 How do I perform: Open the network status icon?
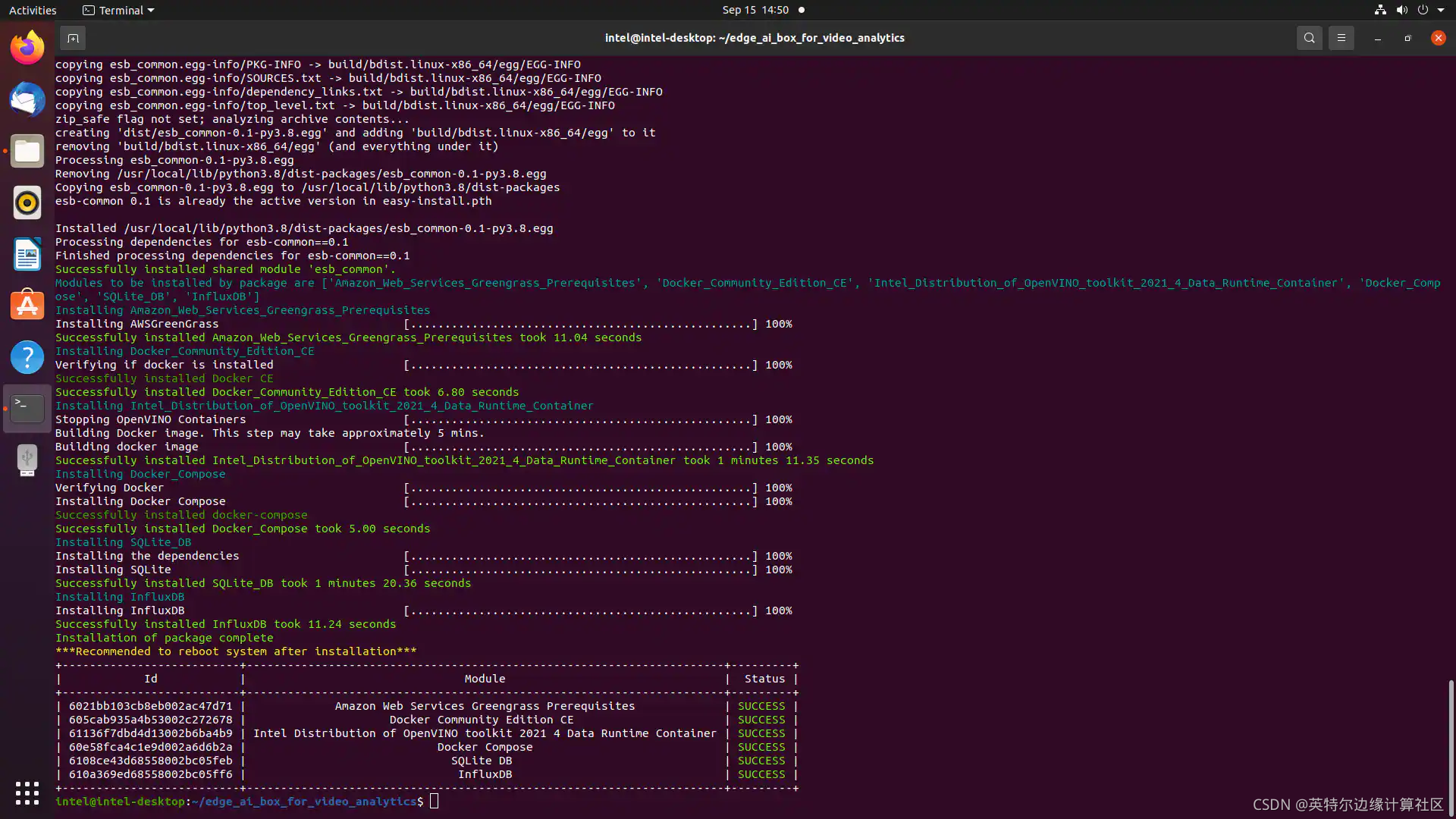pos(1380,10)
